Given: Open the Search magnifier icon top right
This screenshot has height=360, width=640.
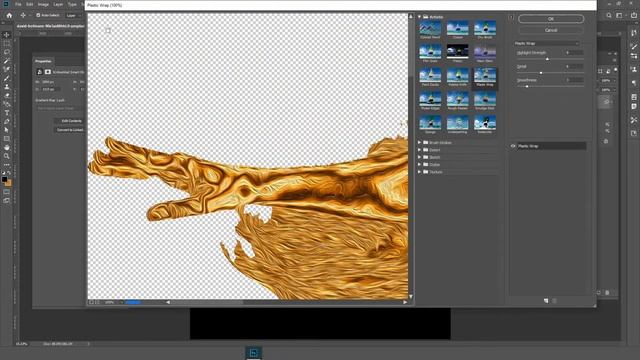Looking at the screenshot, I should (x=609, y=16).
